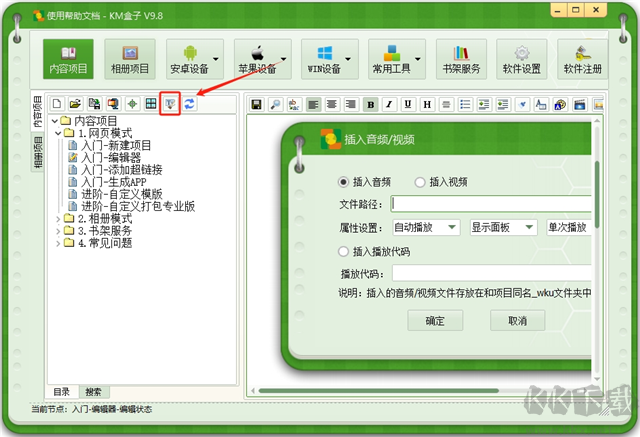
Task: Insert a bulleted list
Action: tap(465, 105)
